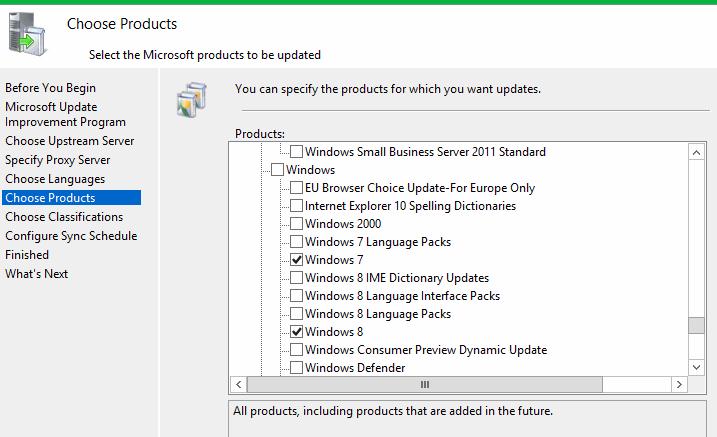Click the products books icon
Screen dimensions: 717x437
point(191,97)
